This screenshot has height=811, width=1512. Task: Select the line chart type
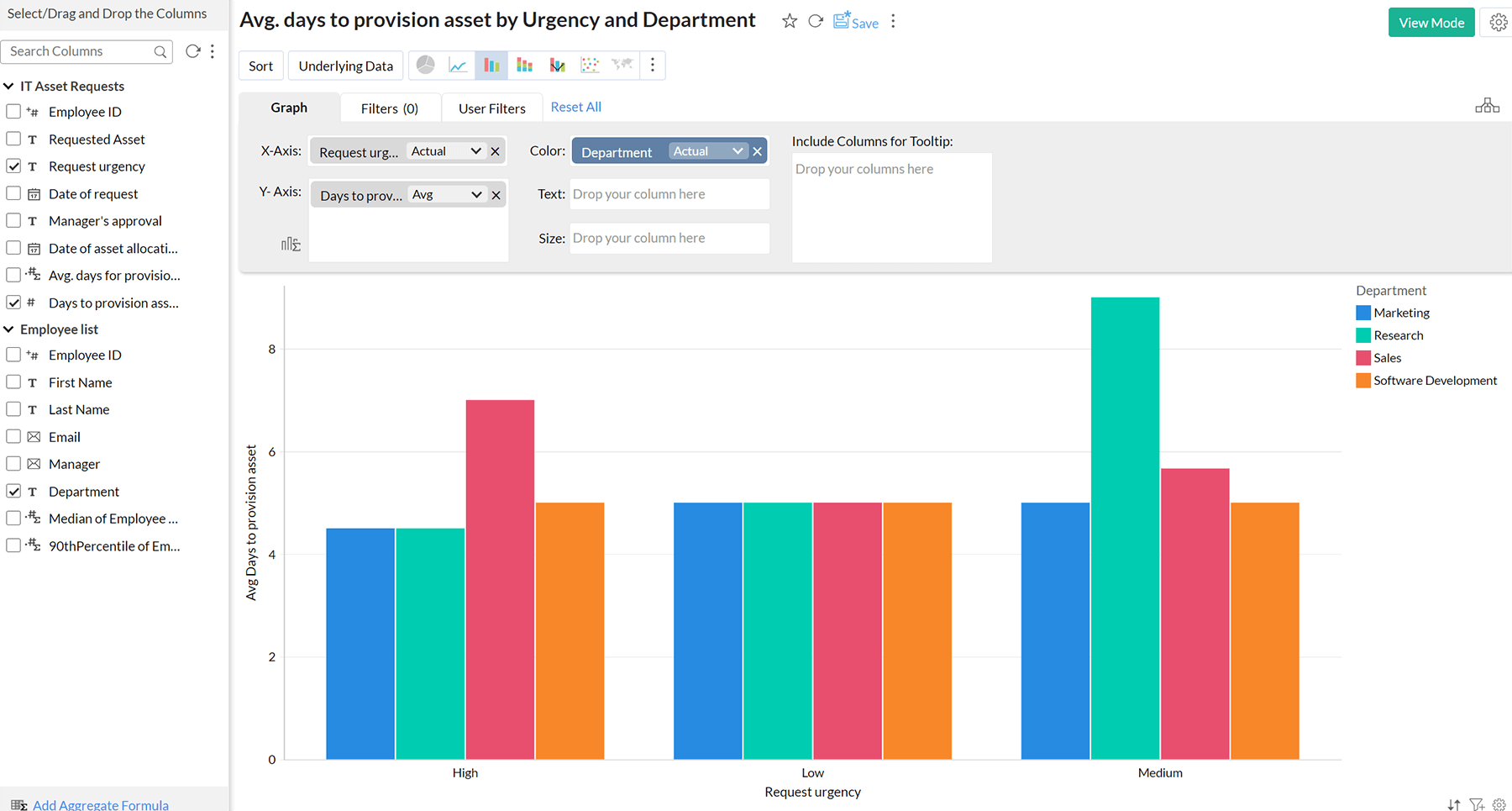point(458,65)
